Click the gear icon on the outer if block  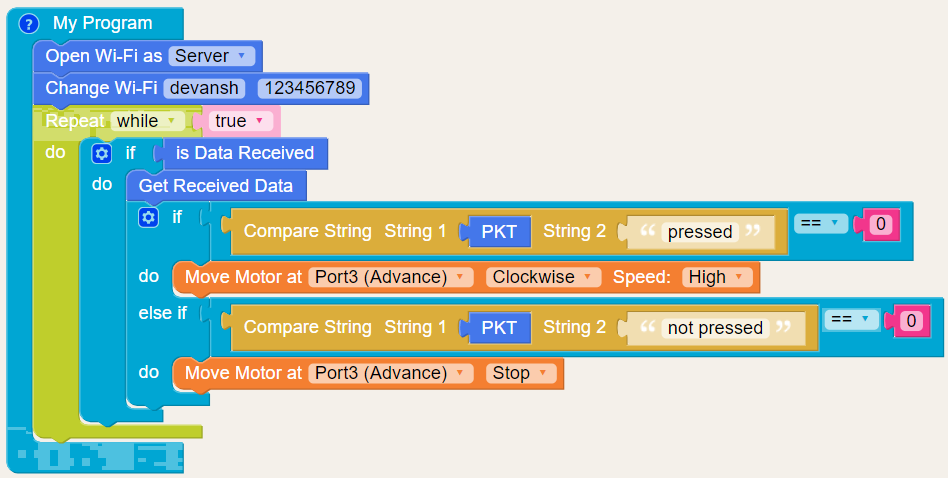(x=101, y=153)
